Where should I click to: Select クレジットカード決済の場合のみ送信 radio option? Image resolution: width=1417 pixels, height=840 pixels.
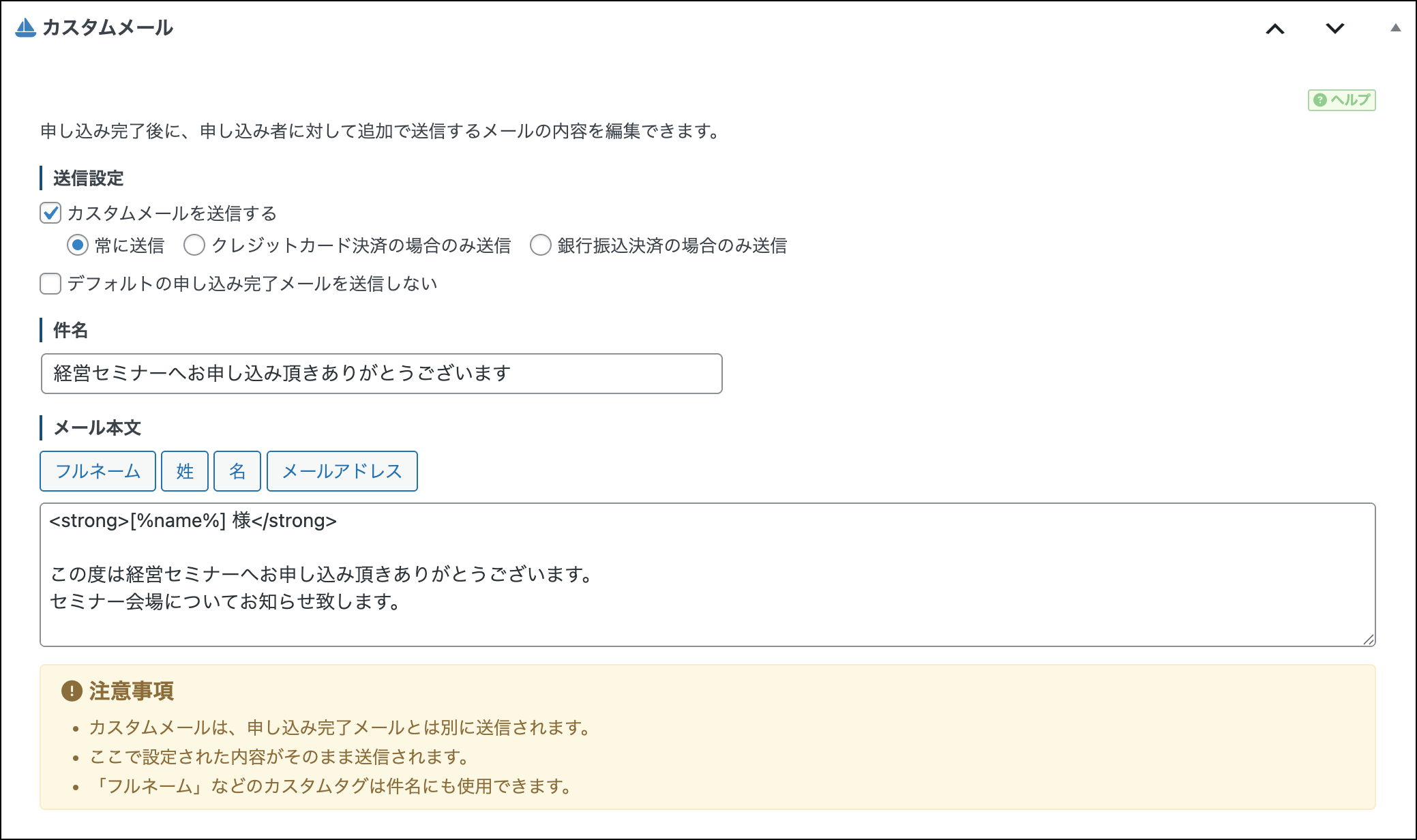click(194, 245)
